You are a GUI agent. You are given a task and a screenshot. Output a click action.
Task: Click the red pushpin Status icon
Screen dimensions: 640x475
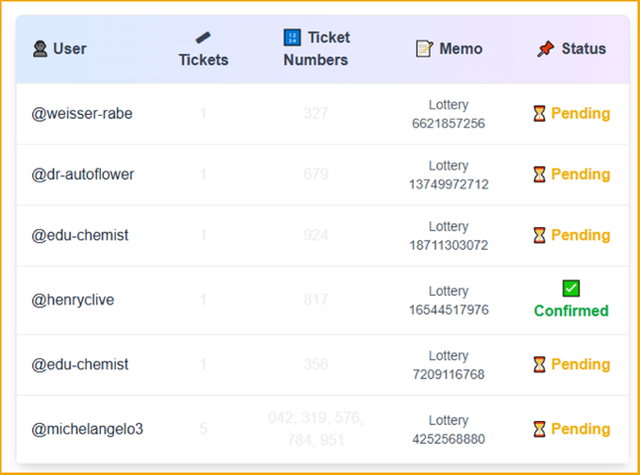pyautogui.click(x=546, y=49)
